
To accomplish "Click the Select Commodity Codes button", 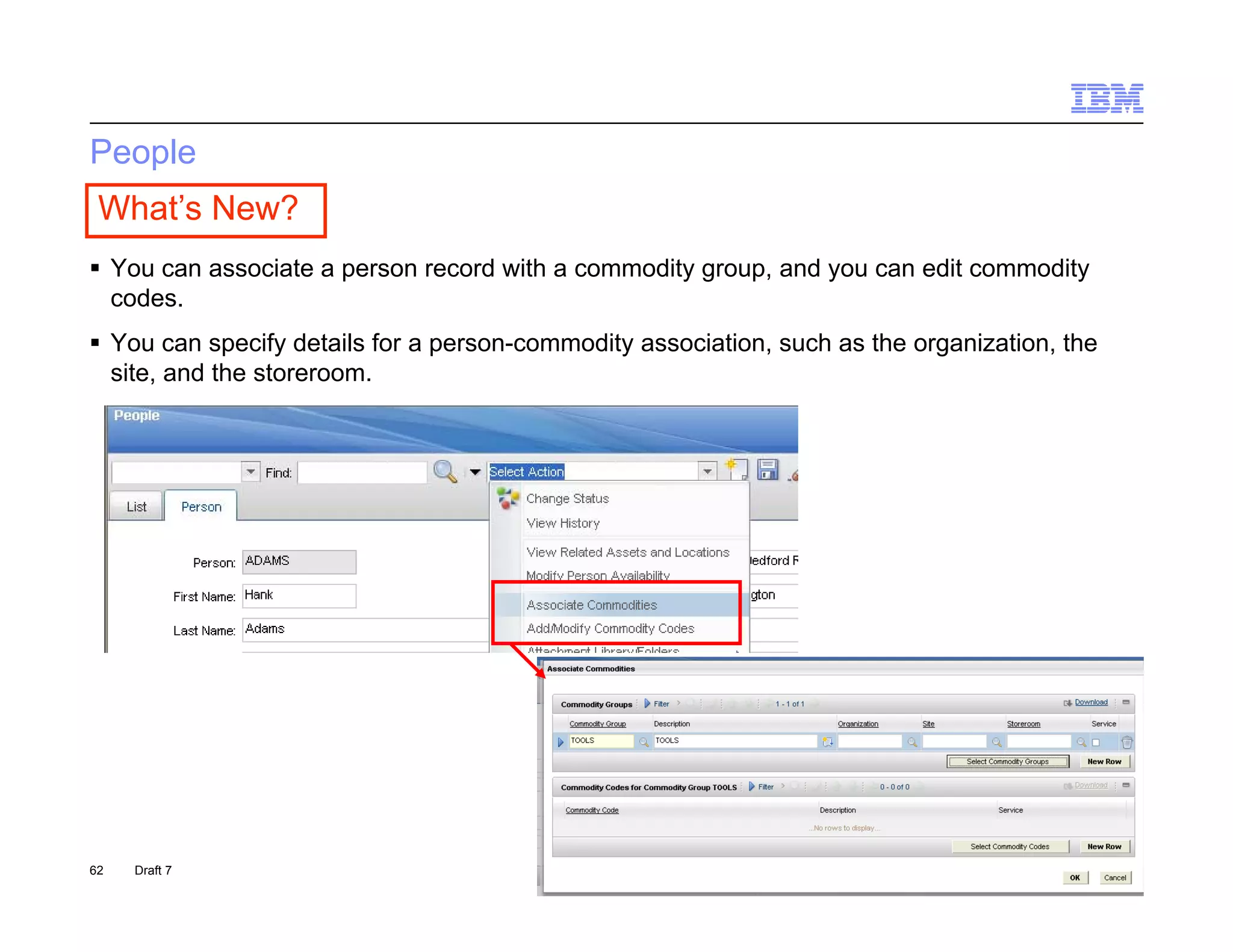I will click(x=1010, y=847).
